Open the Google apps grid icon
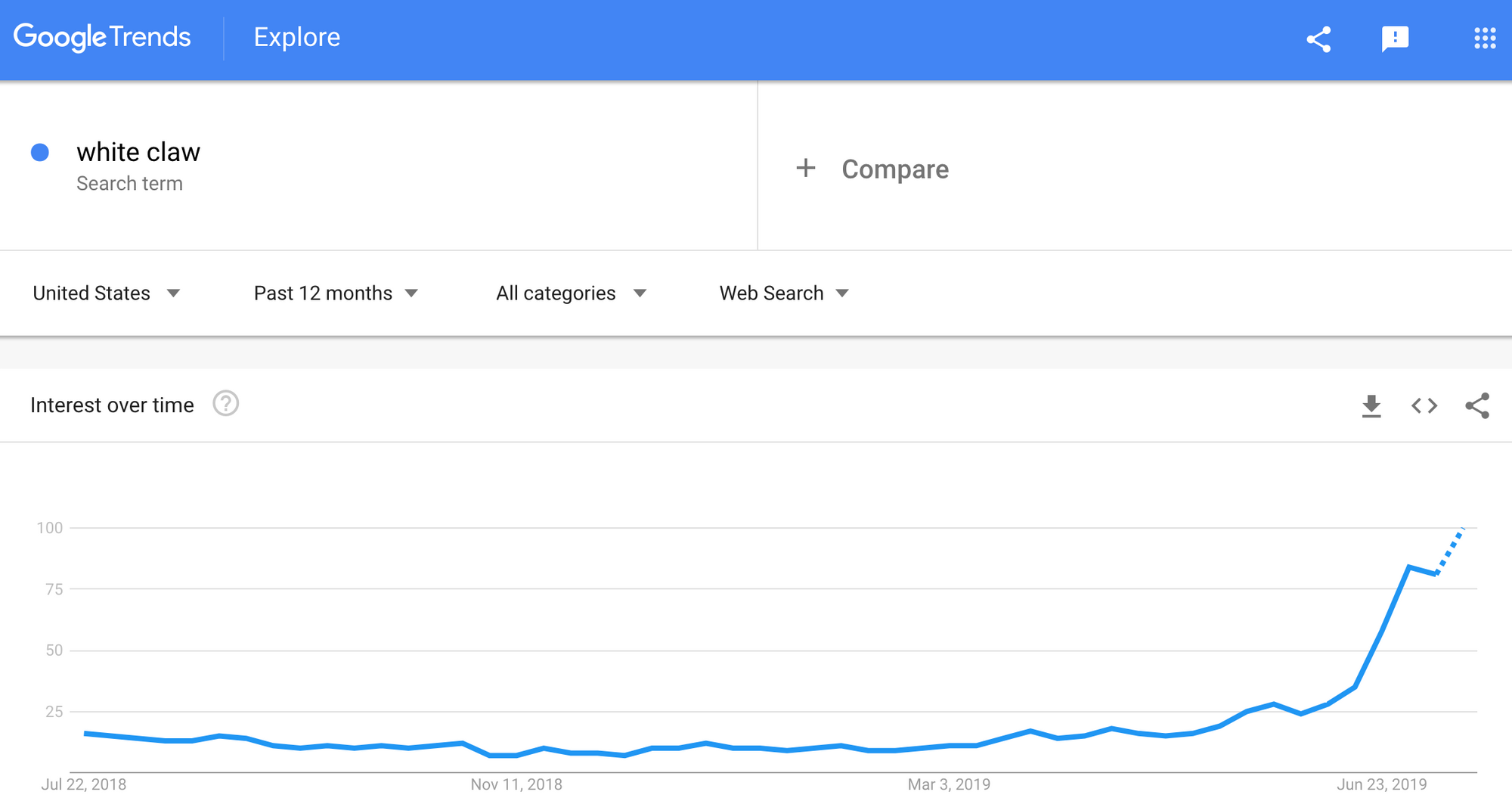 click(1485, 39)
